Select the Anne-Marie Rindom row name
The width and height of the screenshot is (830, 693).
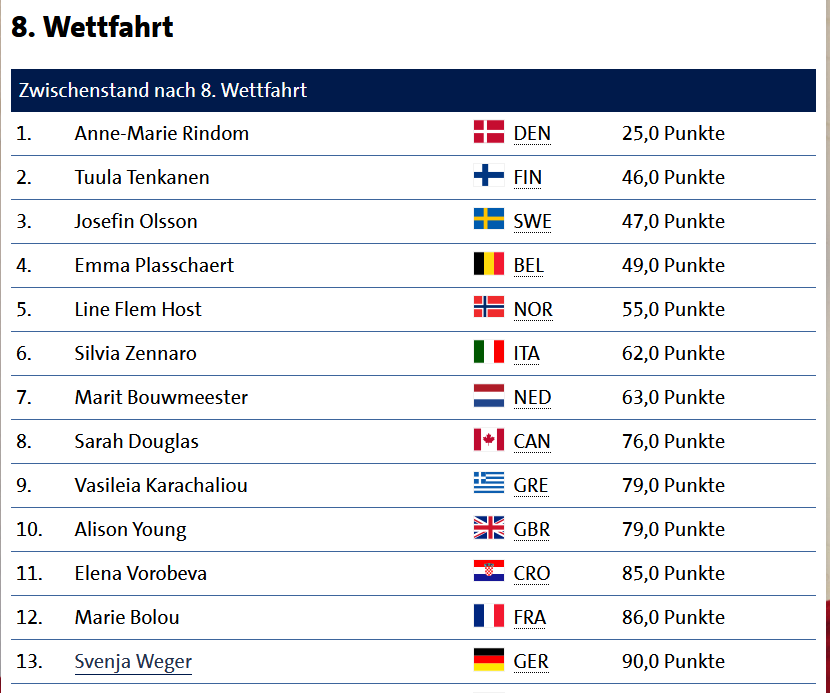161,133
